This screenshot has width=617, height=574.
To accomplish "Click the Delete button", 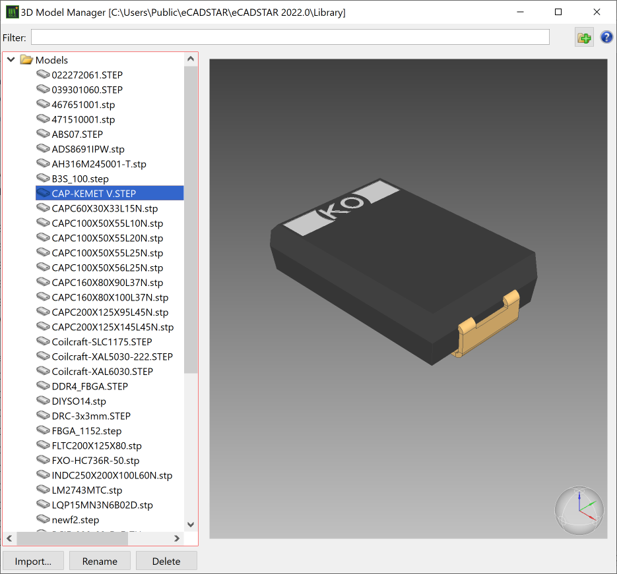I will 166,561.
